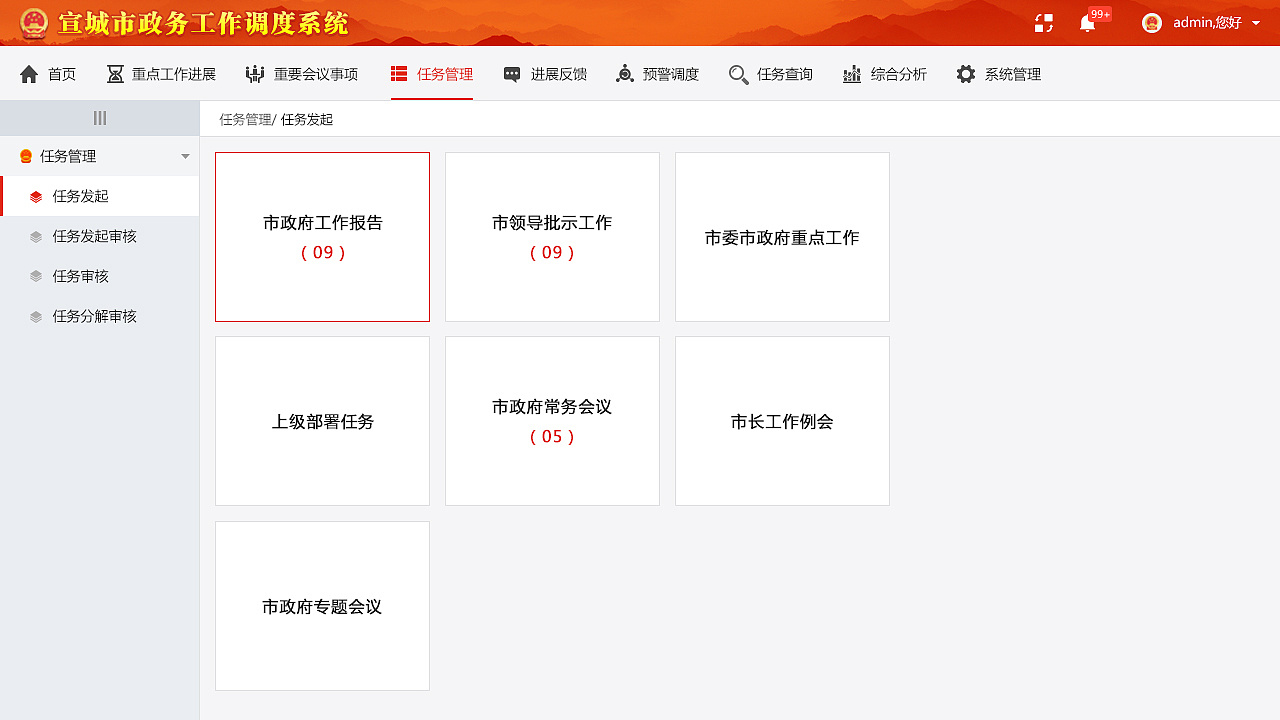Collapse the sidebar using the ||| control
Viewport: 1280px width, 720px height.
tap(99, 117)
